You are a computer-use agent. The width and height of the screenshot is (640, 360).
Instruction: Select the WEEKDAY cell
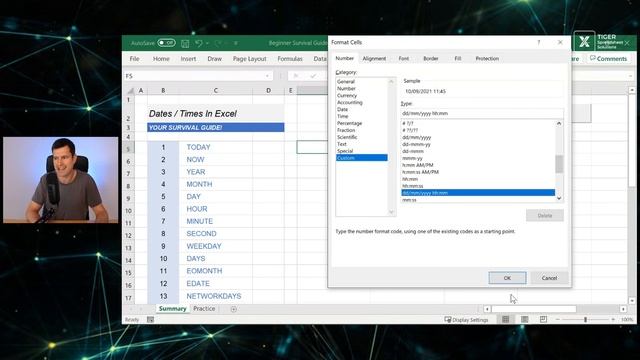tap(216, 246)
